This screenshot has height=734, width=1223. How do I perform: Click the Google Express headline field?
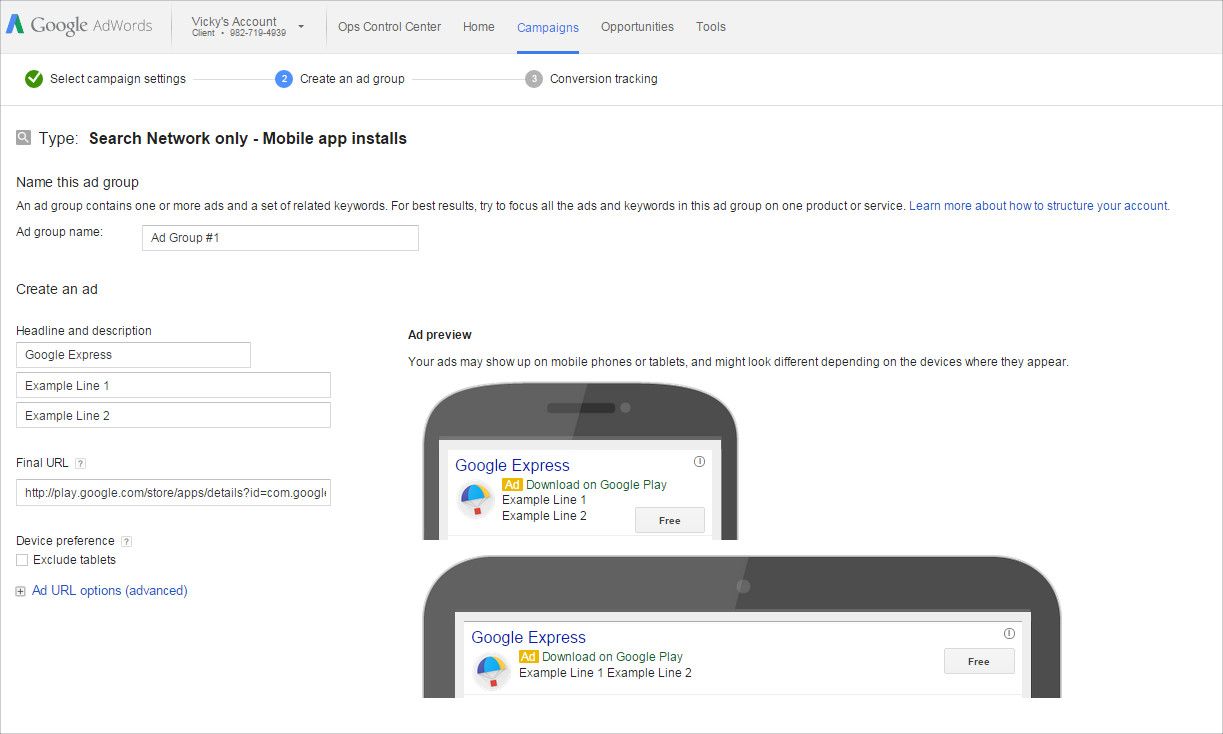pyautogui.click(x=133, y=355)
